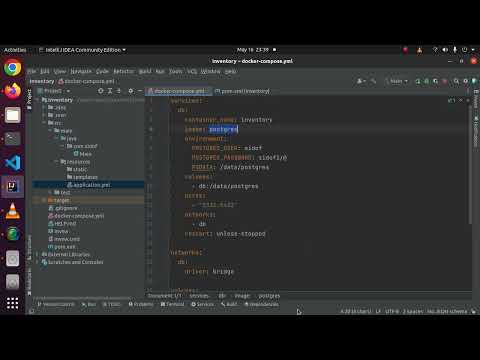The height and width of the screenshot is (360, 480).
Task: Expand the test folder node
Action: (x=50, y=193)
